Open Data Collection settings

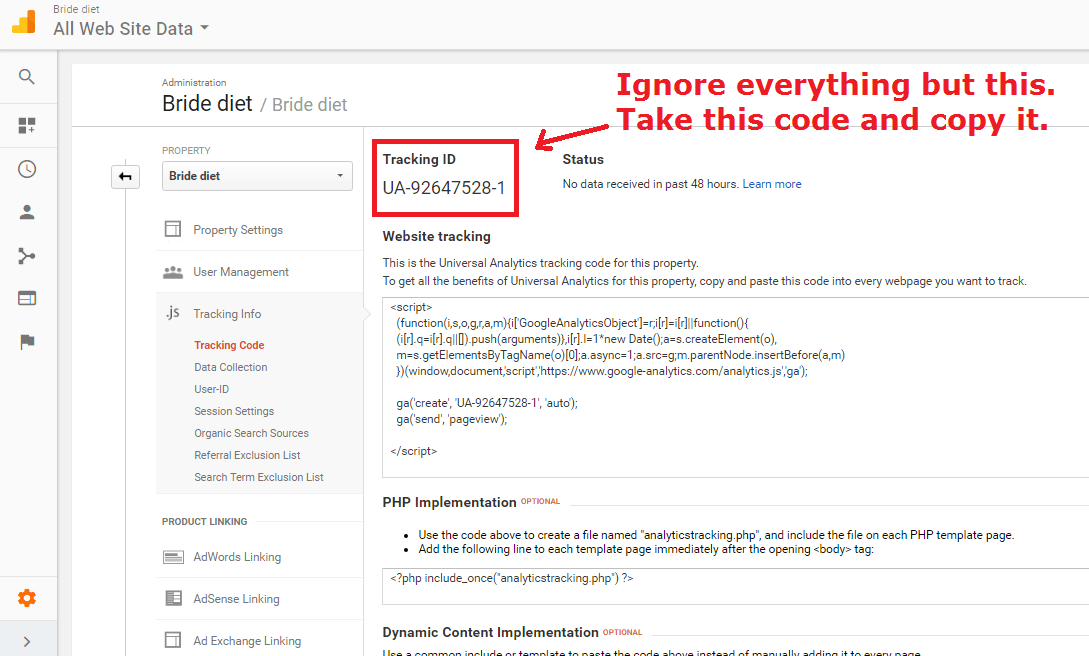(231, 367)
